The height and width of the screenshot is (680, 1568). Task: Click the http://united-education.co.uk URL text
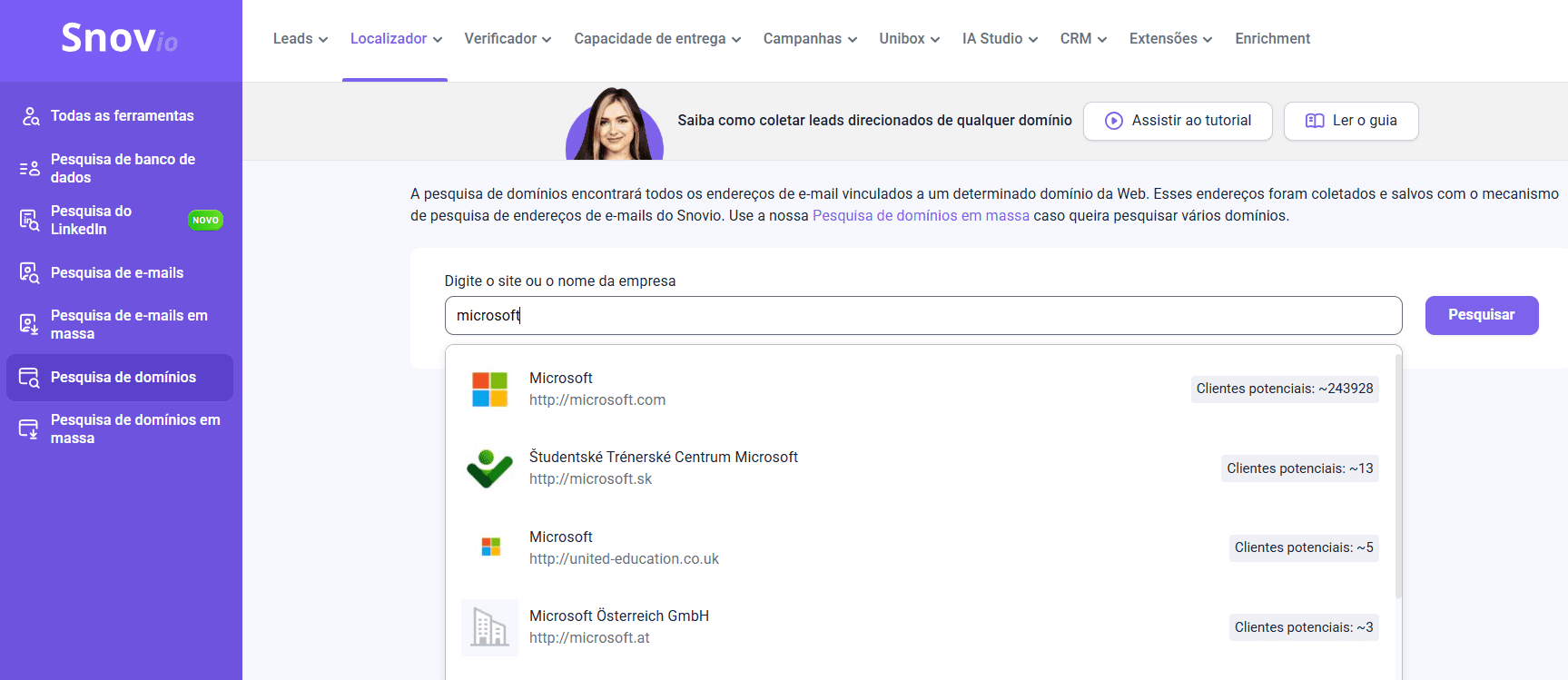624,559
